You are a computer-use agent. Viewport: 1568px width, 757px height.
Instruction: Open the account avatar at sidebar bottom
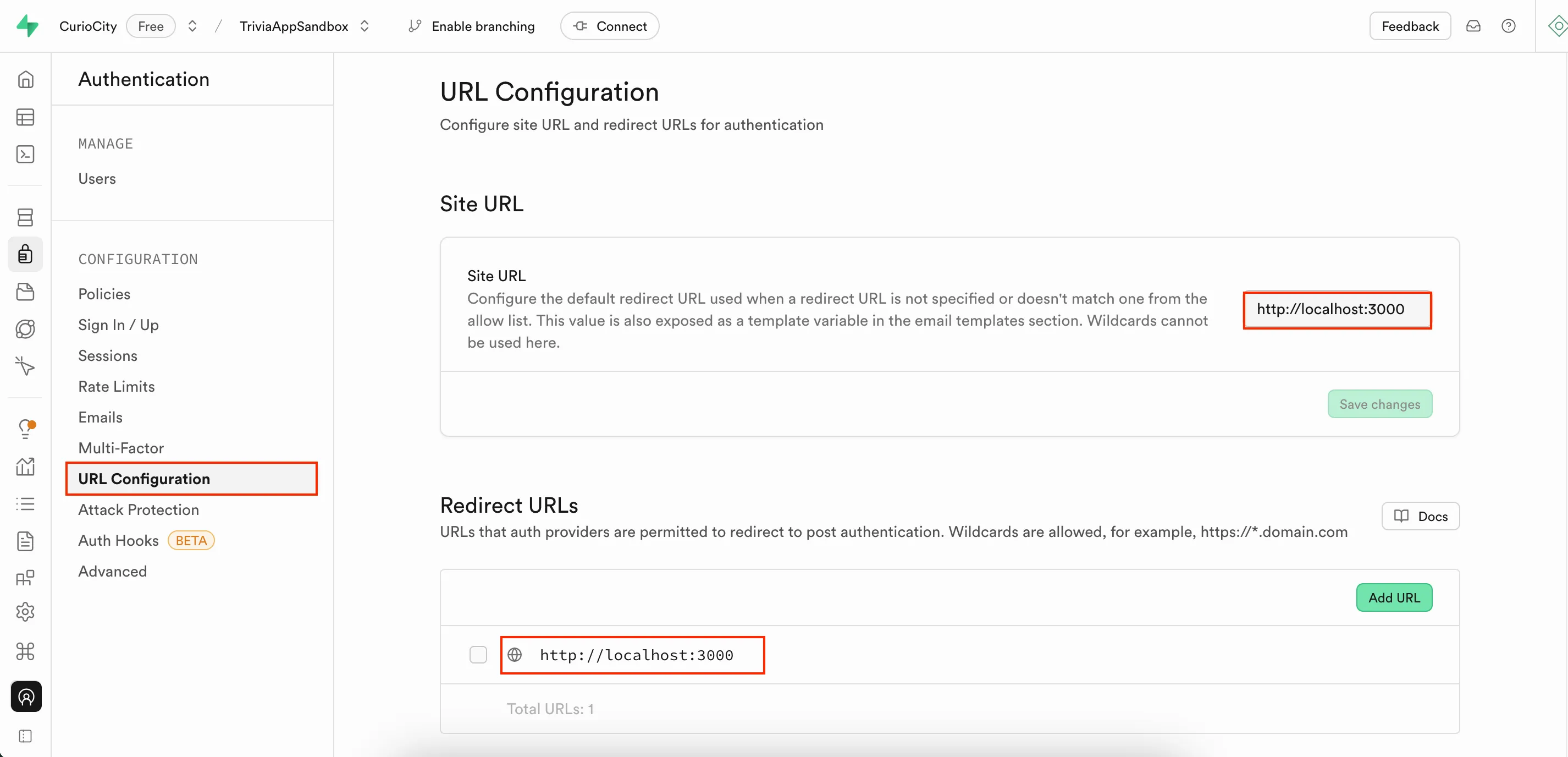[25, 696]
